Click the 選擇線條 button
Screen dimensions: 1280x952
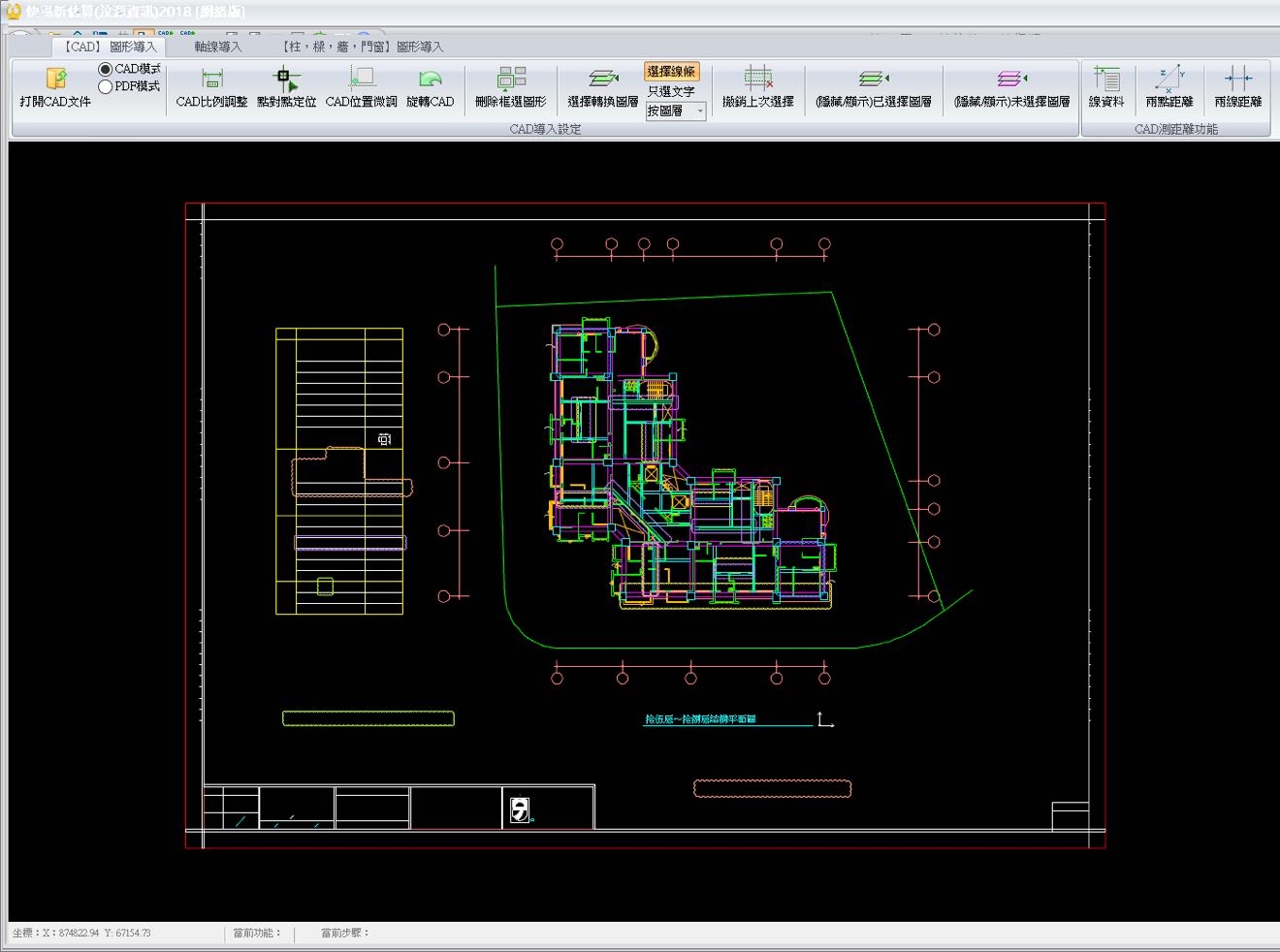[671, 72]
